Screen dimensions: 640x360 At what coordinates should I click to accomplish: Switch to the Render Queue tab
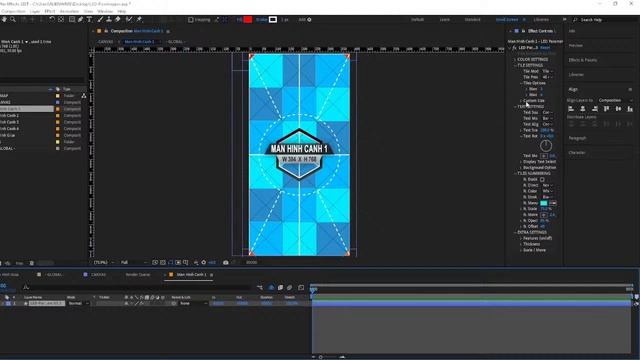(138, 275)
